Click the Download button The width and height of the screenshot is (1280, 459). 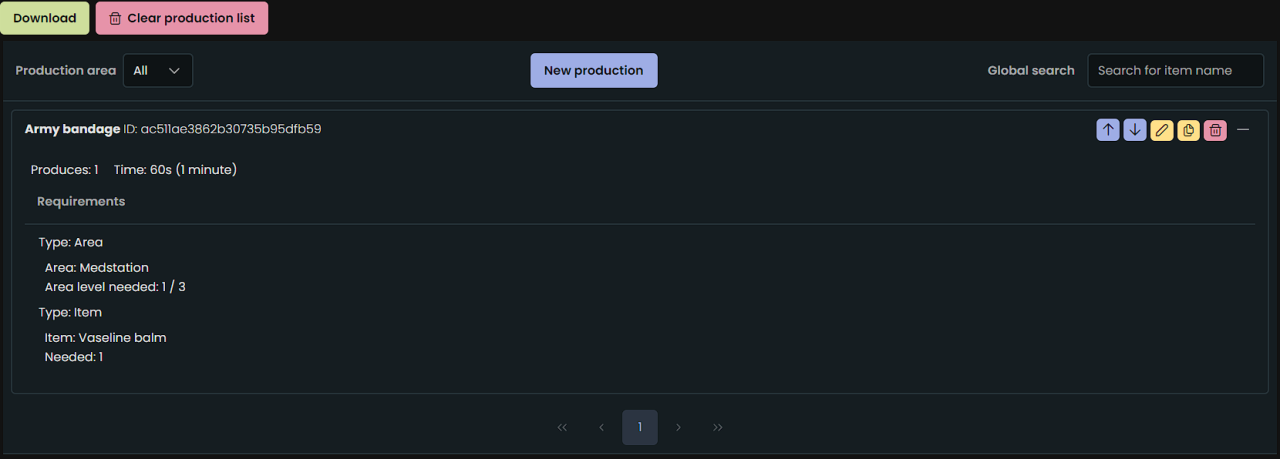[x=45, y=18]
